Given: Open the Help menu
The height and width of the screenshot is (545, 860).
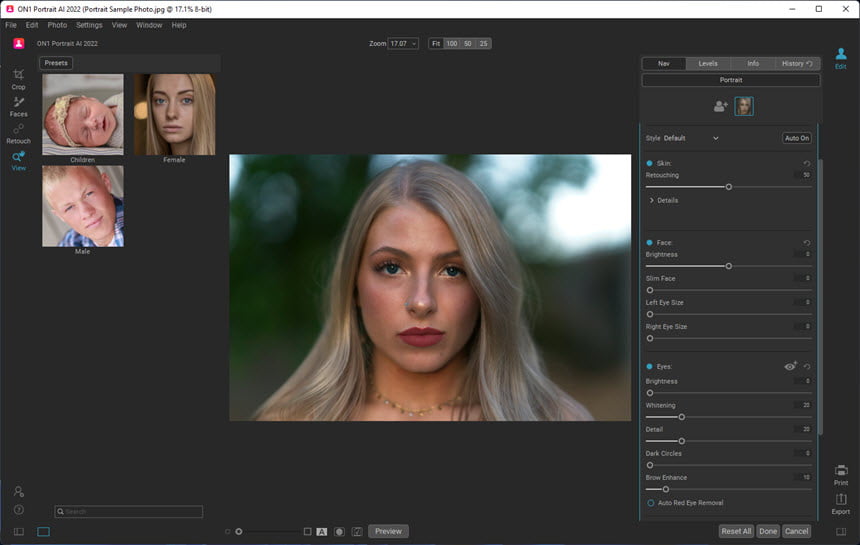Looking at the screenshot, I should tap(179, 25).
